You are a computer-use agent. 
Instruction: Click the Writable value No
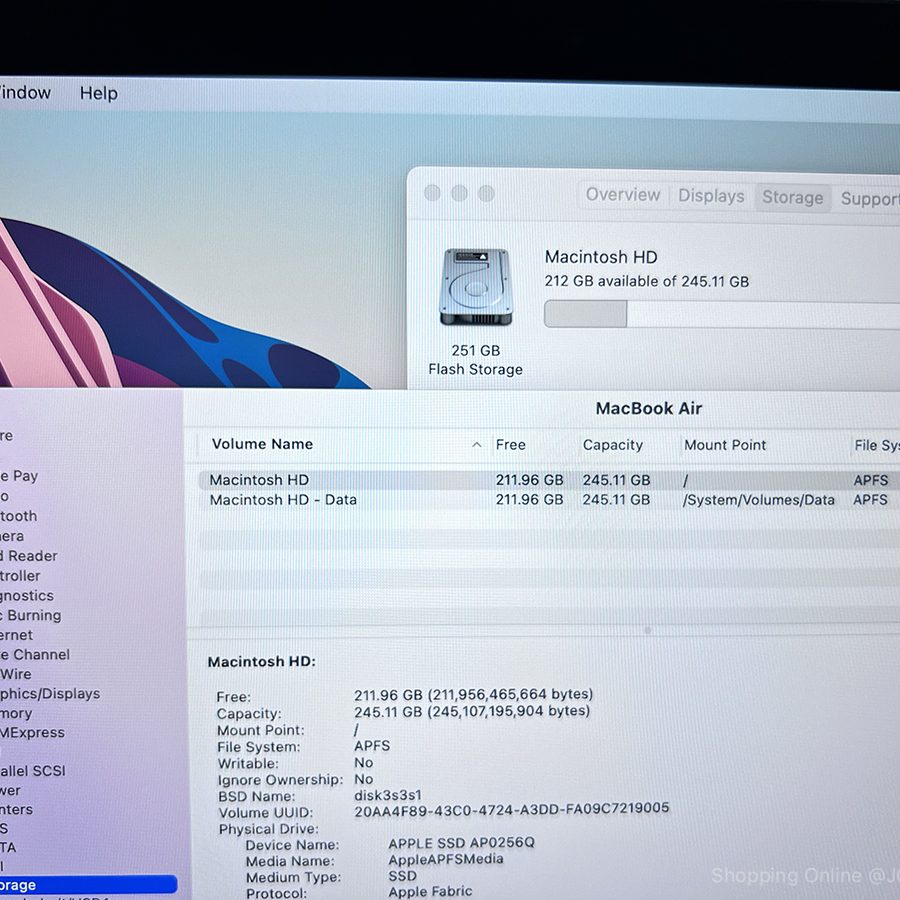tap(363, 762)
